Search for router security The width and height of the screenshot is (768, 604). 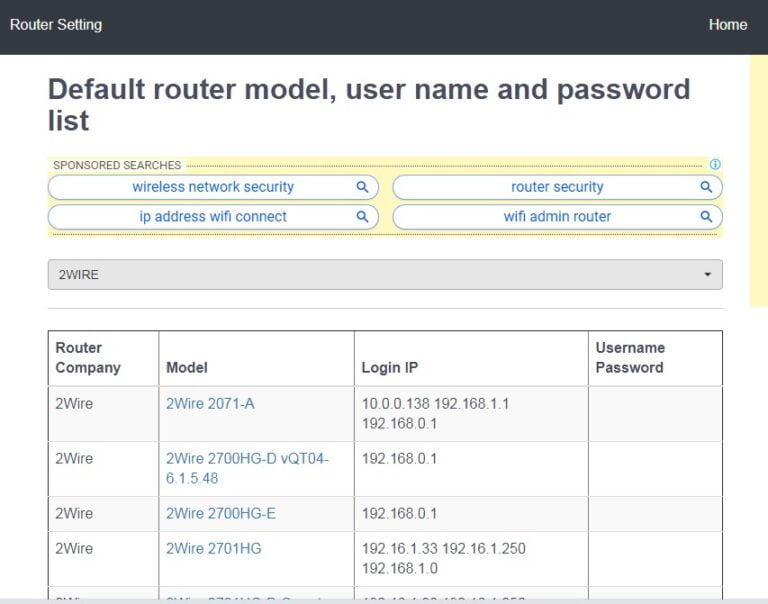557,187
